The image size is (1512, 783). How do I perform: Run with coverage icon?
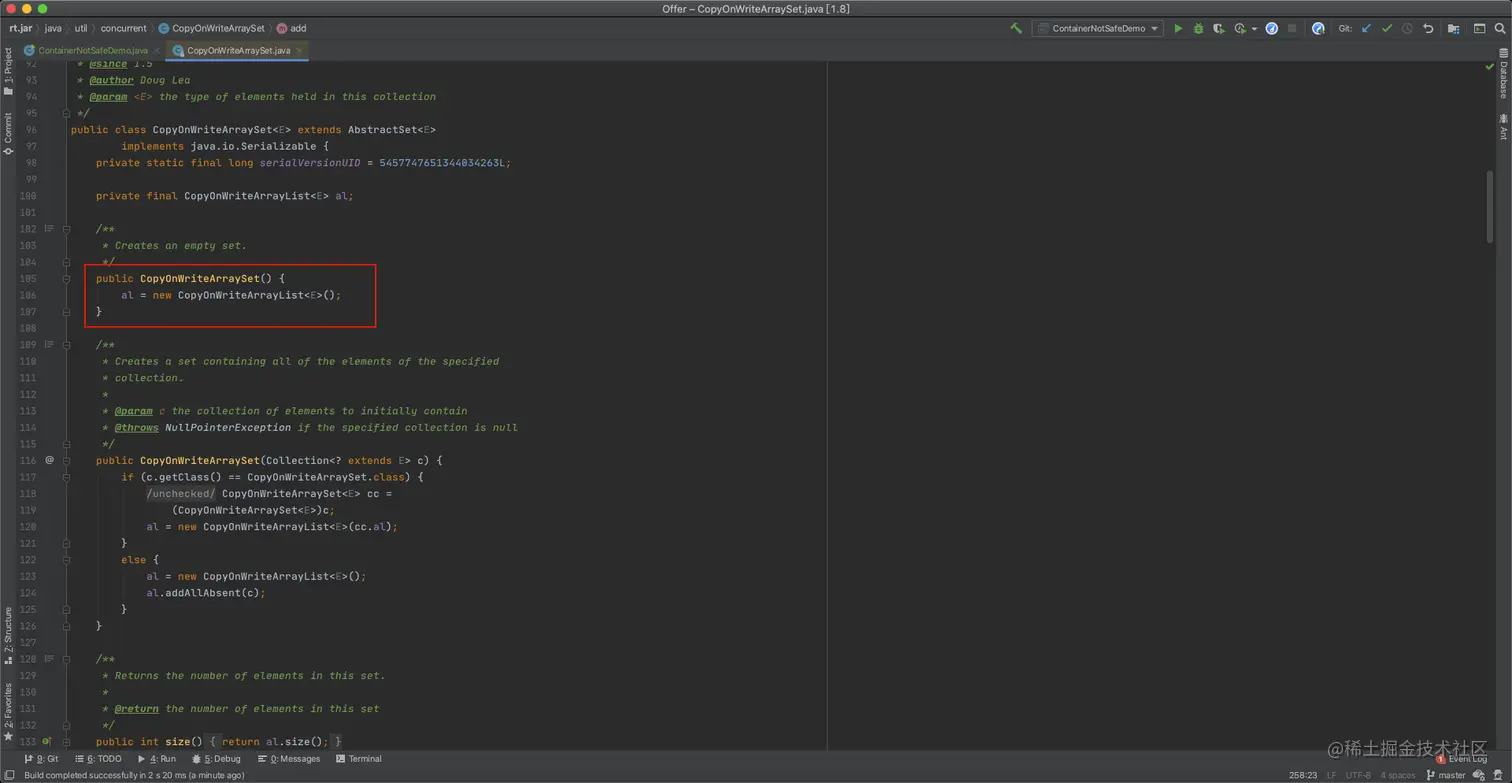(1218, 29)
